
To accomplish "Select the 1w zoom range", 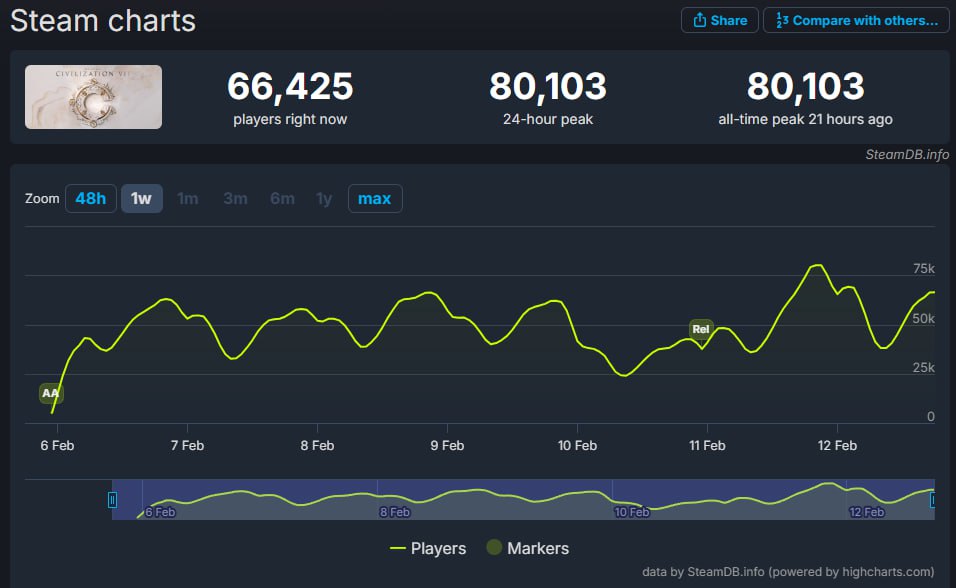I will [x=141, y=198].
